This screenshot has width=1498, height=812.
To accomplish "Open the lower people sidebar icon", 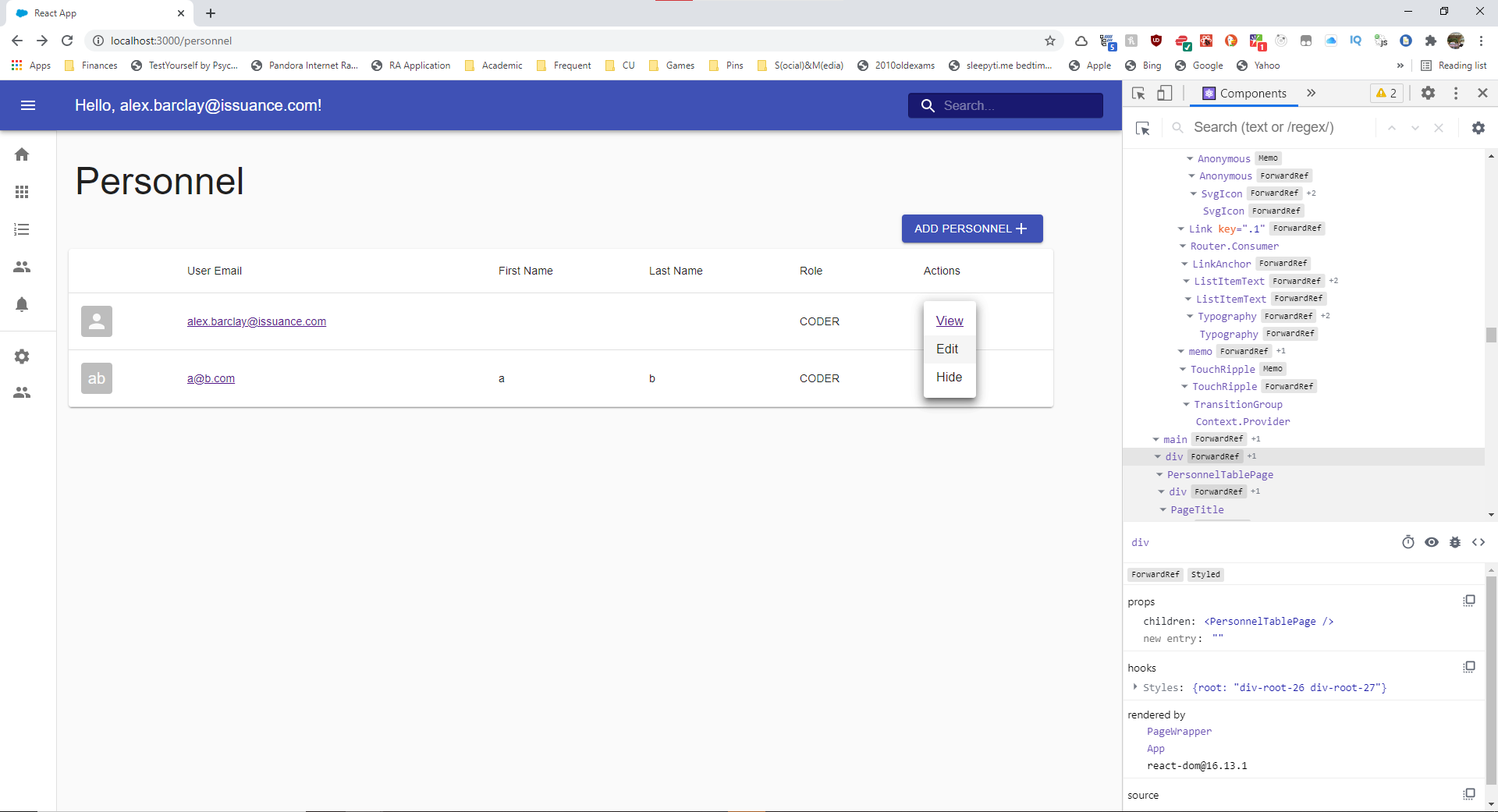I will tap(22, 392).
